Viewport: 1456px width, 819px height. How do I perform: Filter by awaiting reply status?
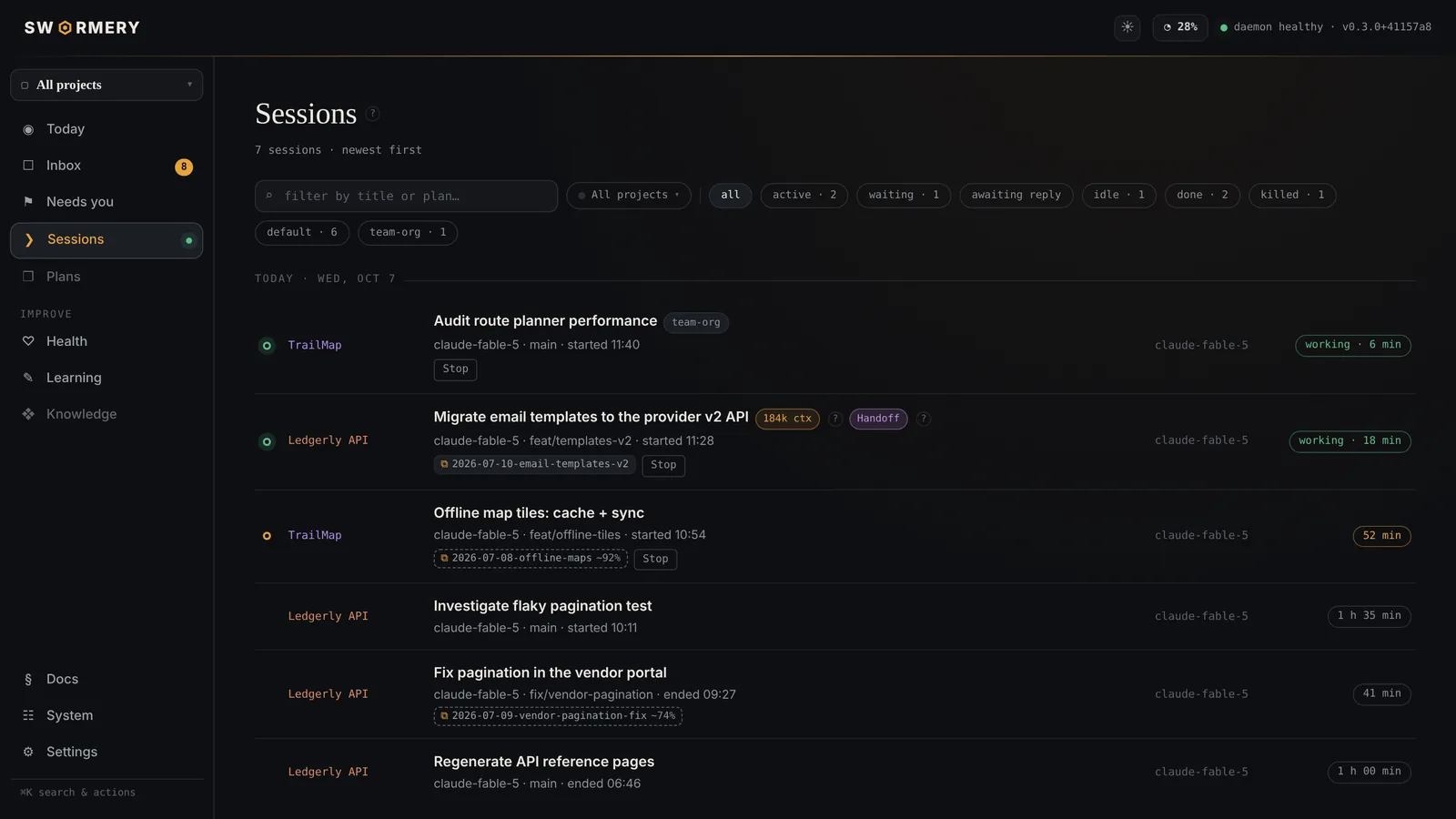click(1016, 195)
